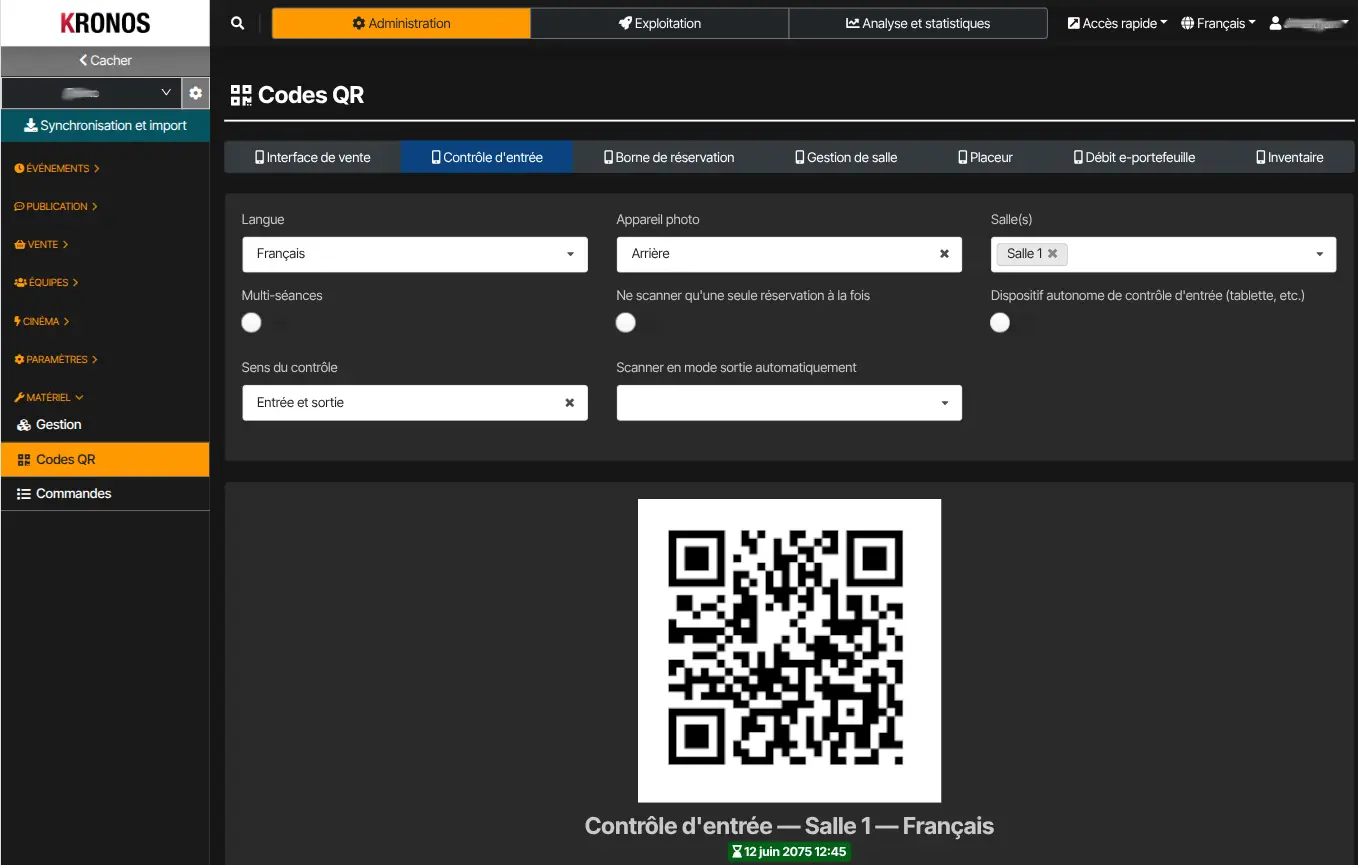This screenshot has width=1358, height=865.
Task: Expand the CINÉMA menu
Action: [41, 321]
